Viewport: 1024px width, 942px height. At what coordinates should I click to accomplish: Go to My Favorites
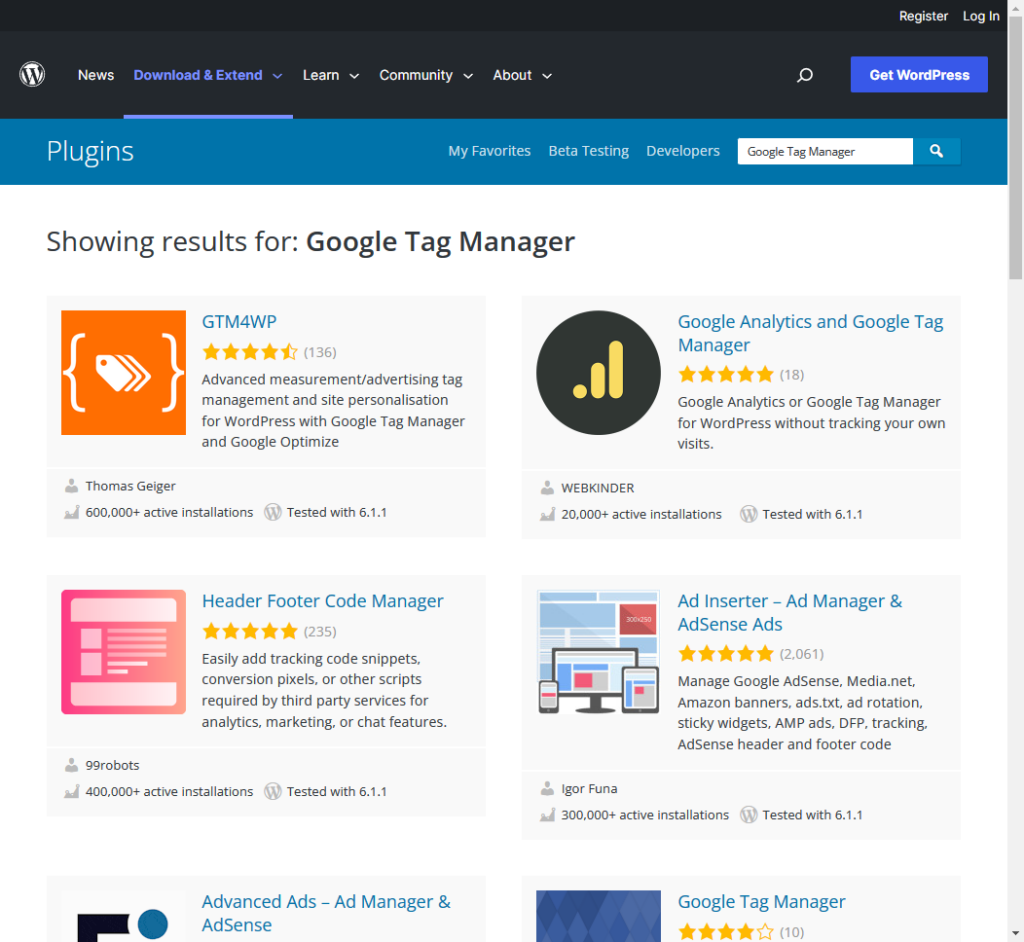coord(489,151)
